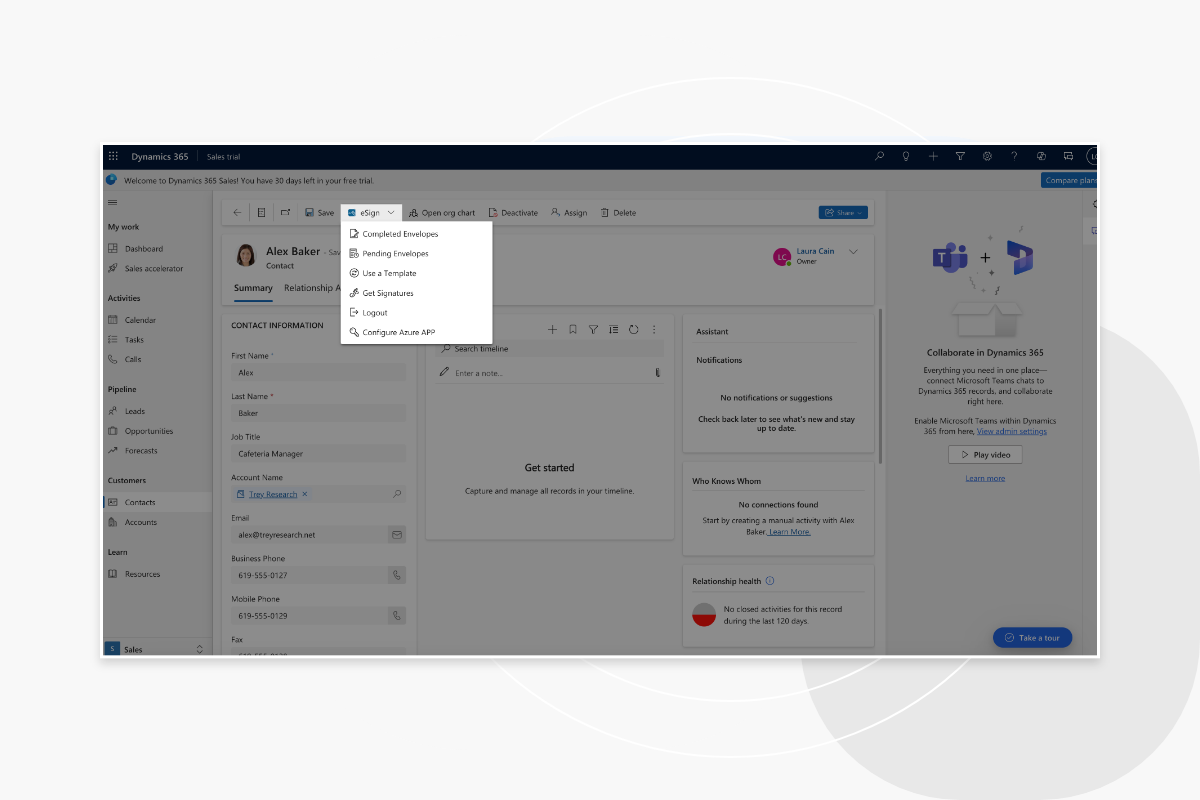1200x800 pixels.
Task: Switch to the Summary tab
Action: (x=253, y=288)
